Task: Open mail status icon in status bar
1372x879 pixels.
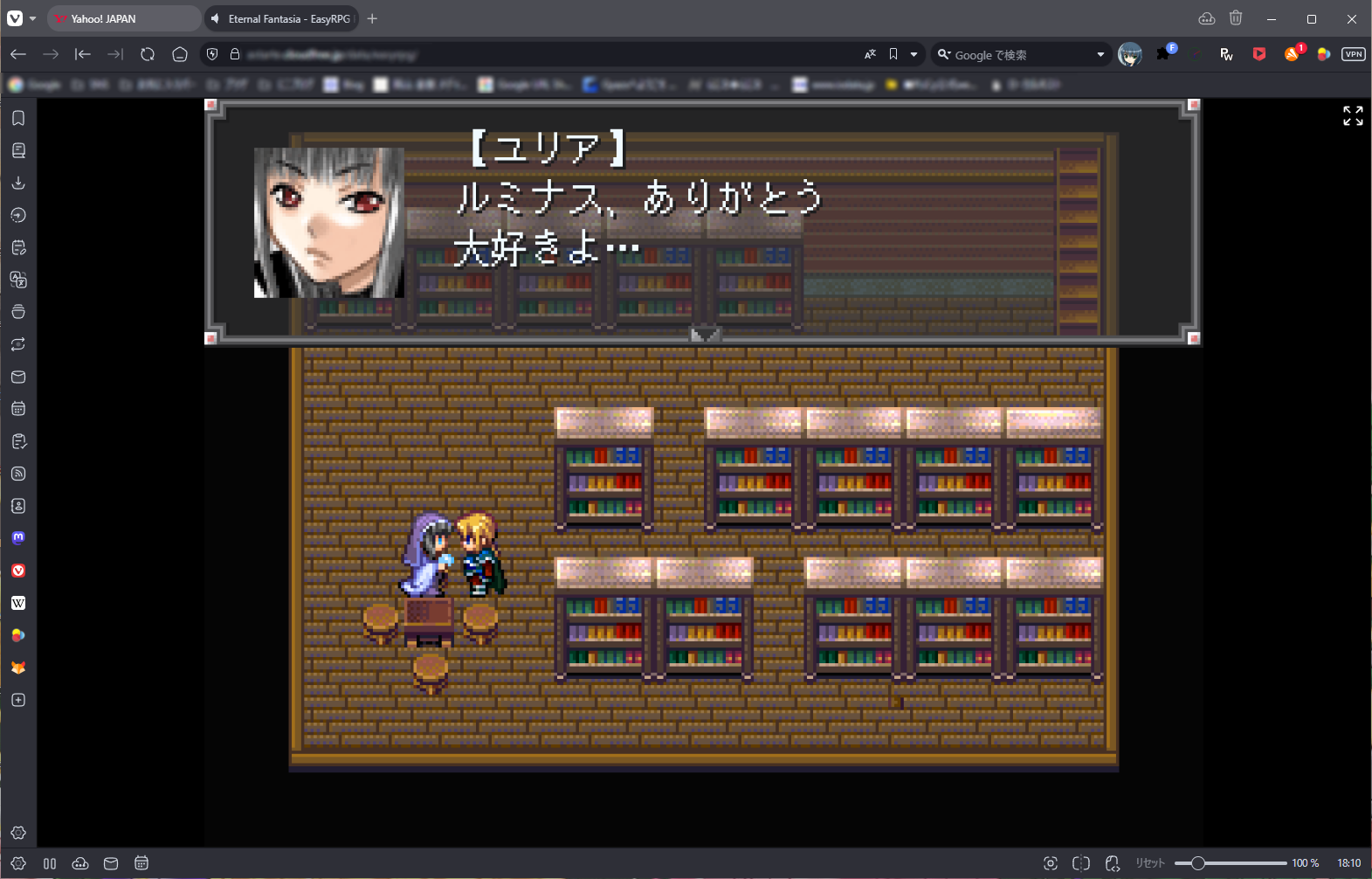Action: click(111, 863)
